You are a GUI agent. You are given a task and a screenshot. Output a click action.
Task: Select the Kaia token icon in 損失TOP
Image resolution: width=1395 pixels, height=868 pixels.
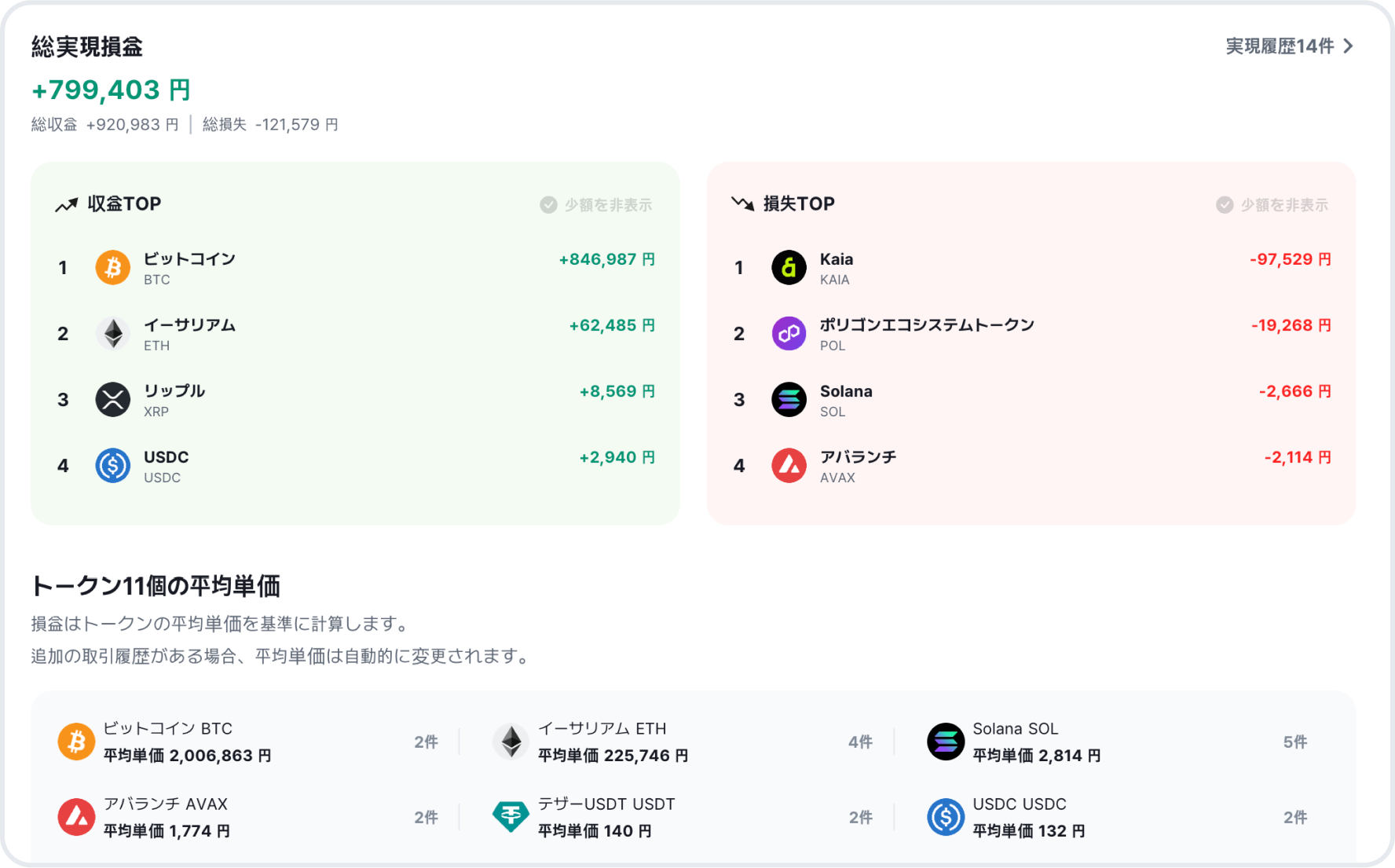(x=789, y=267)
